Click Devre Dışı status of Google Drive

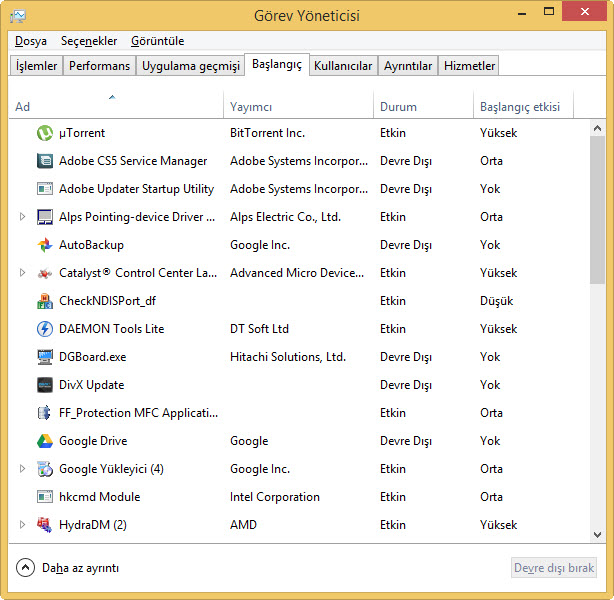coord(406,441)
